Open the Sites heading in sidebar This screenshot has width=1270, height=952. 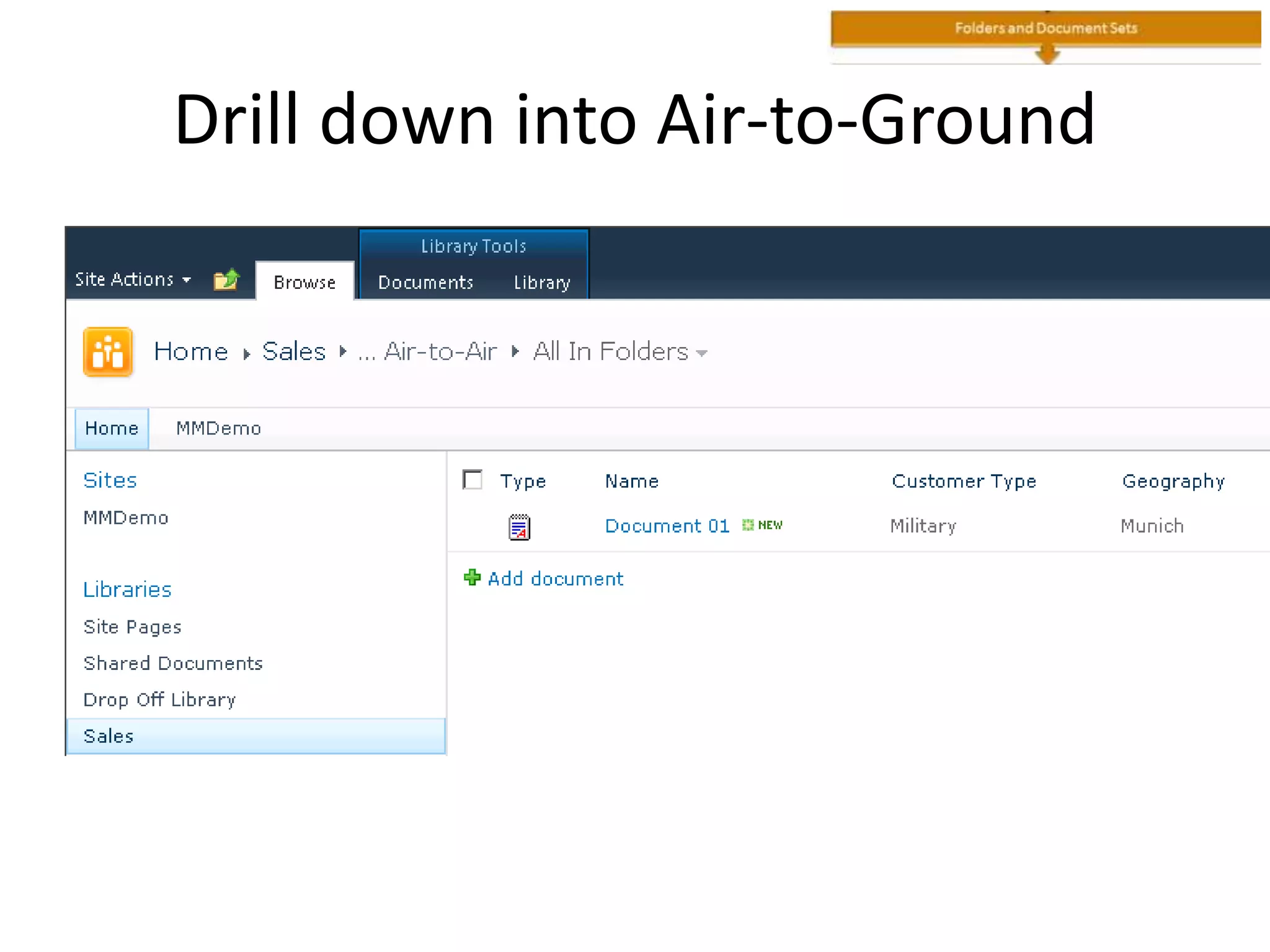point(110,480)
